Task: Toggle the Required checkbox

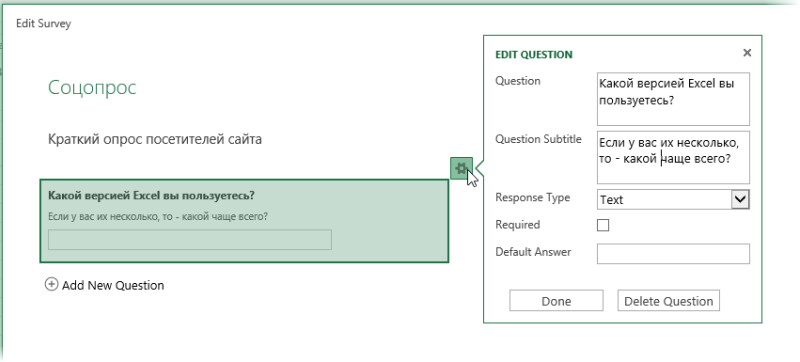Action: click(x=603, y=225)
